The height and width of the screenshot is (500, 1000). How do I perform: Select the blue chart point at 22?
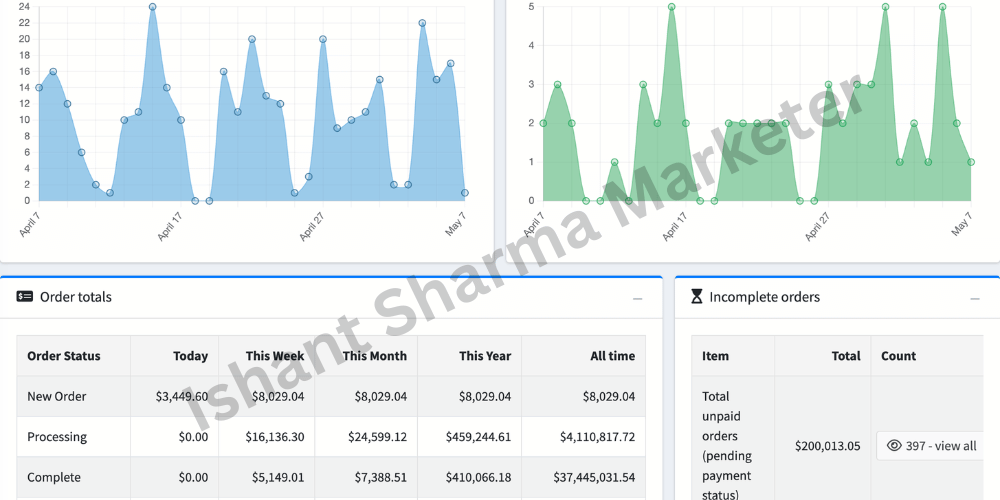[x=422, y=23]
